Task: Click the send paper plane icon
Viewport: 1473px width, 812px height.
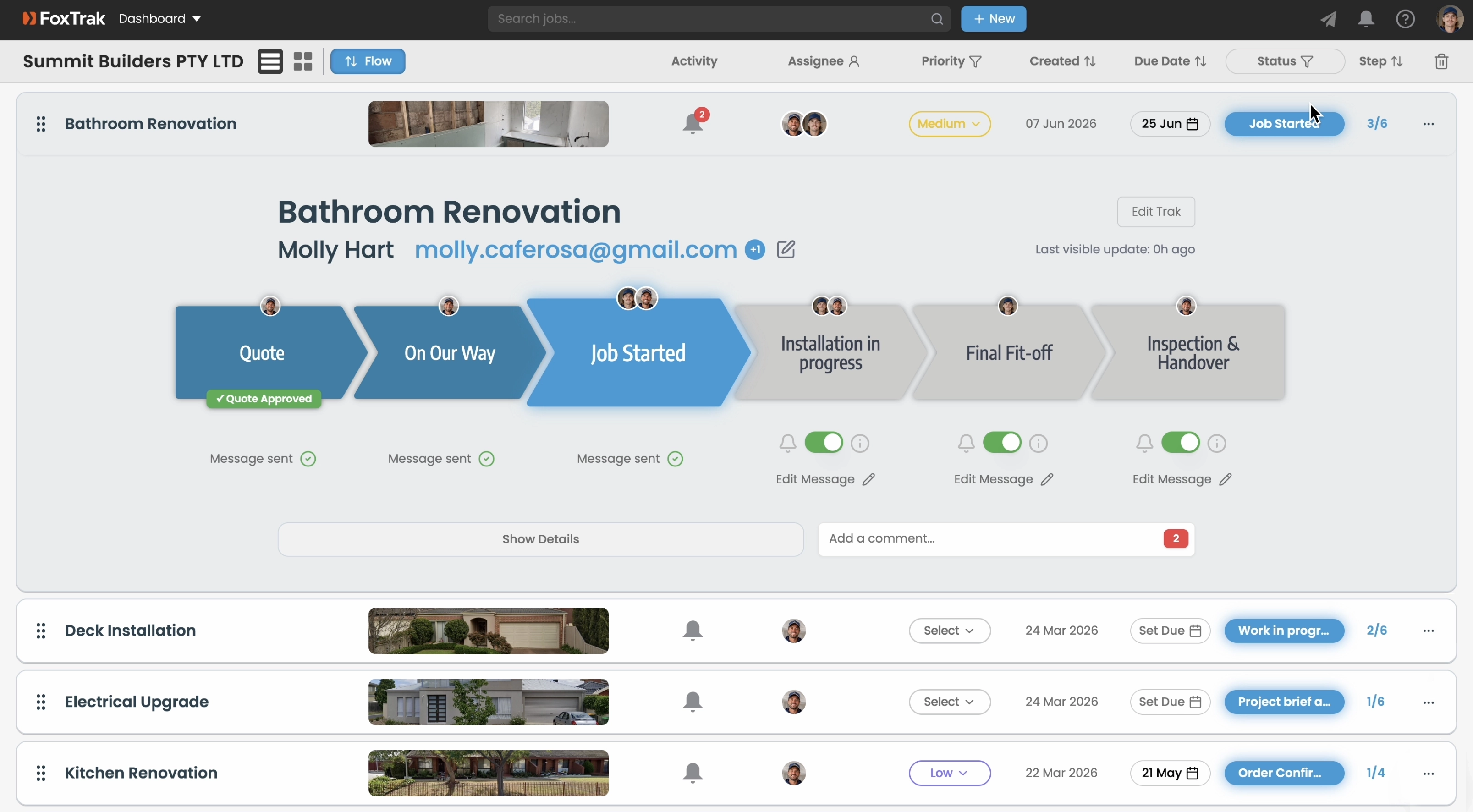Action: pyautogui.click(x=1328, y=19)
